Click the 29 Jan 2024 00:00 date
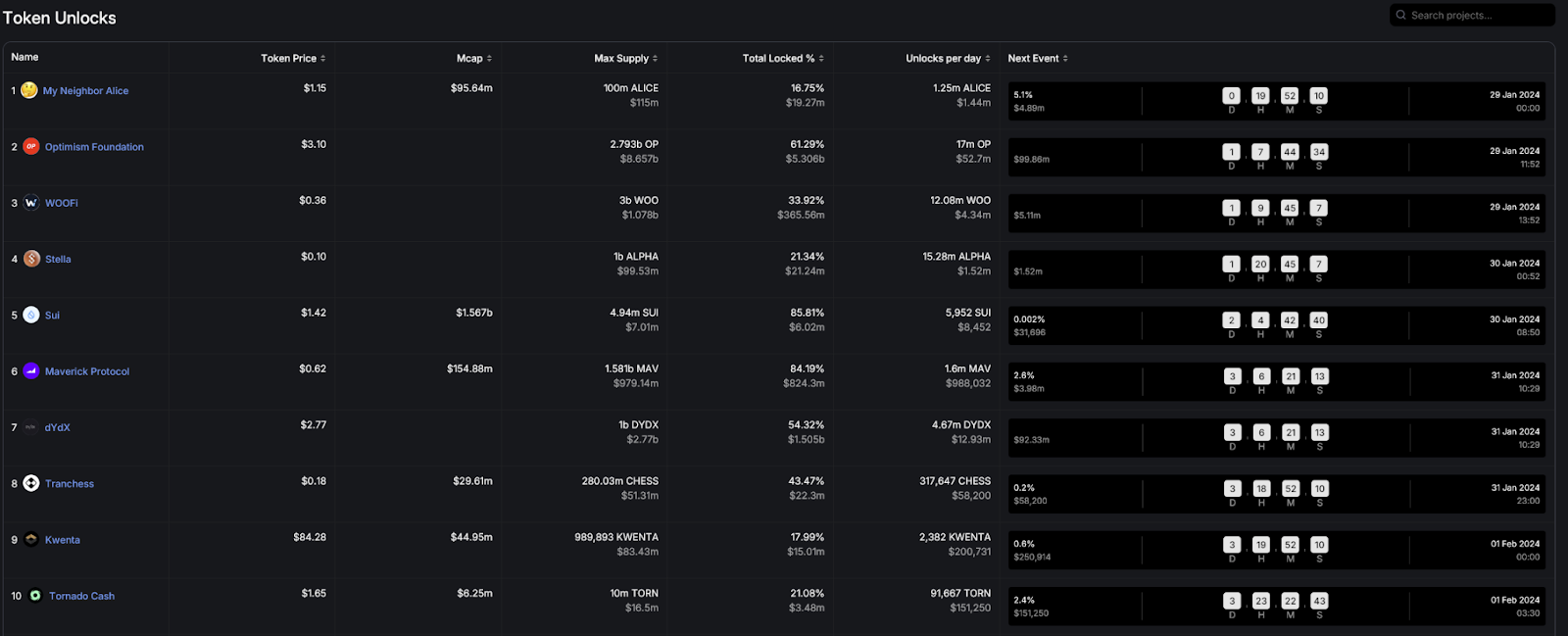This screenshot has width=1568, height=636. coord(1514,101)
